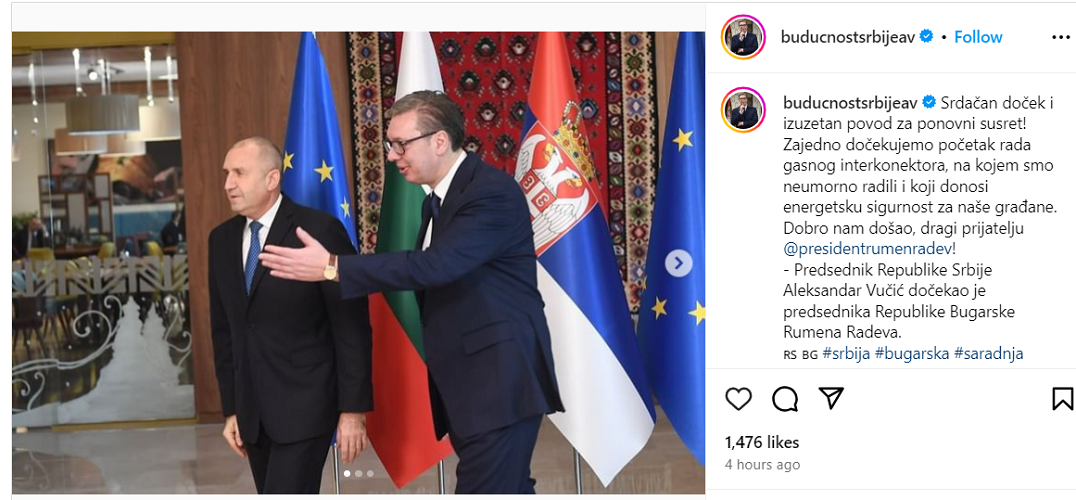
Task: Open the caption profile avatar
Action: point(743,109)
